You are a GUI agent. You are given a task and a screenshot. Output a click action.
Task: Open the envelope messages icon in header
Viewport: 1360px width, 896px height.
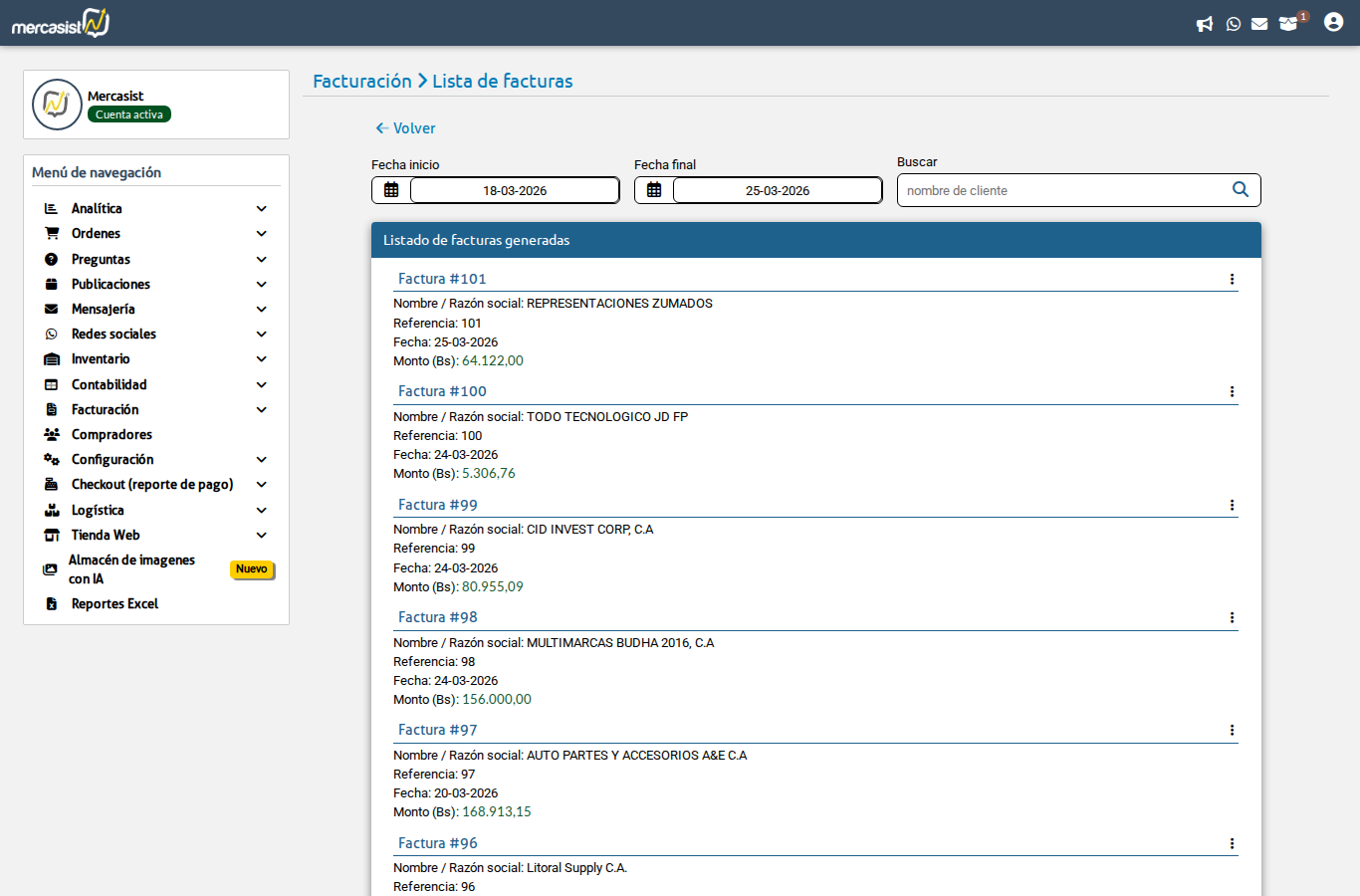pyautogui.click(x=1259, y=24)
